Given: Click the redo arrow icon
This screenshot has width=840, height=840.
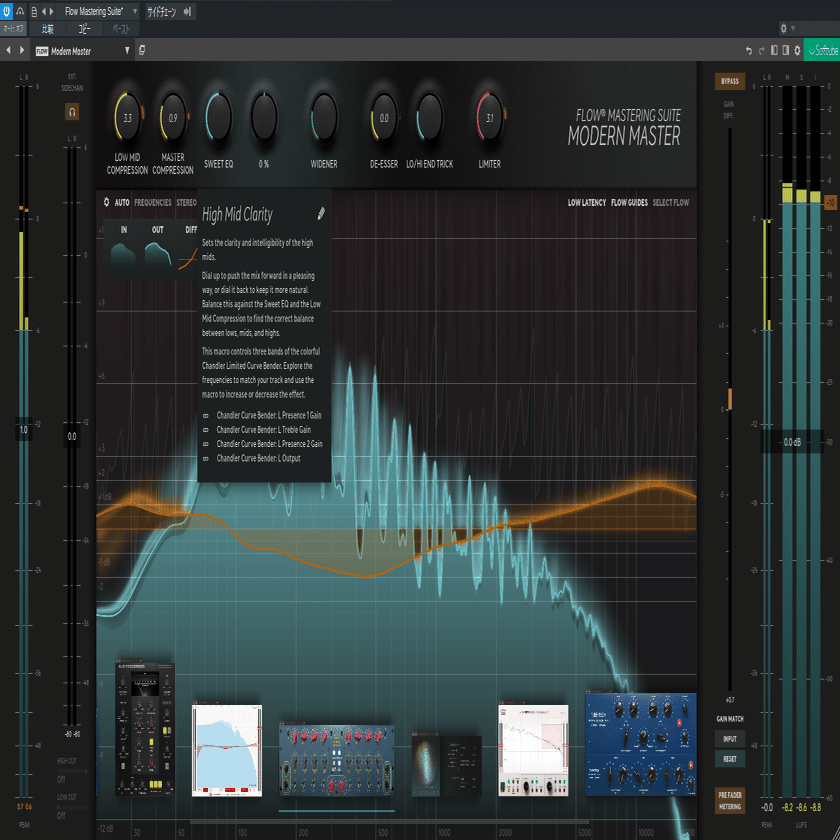Looking at the screenshot, I should coord(761,51).
